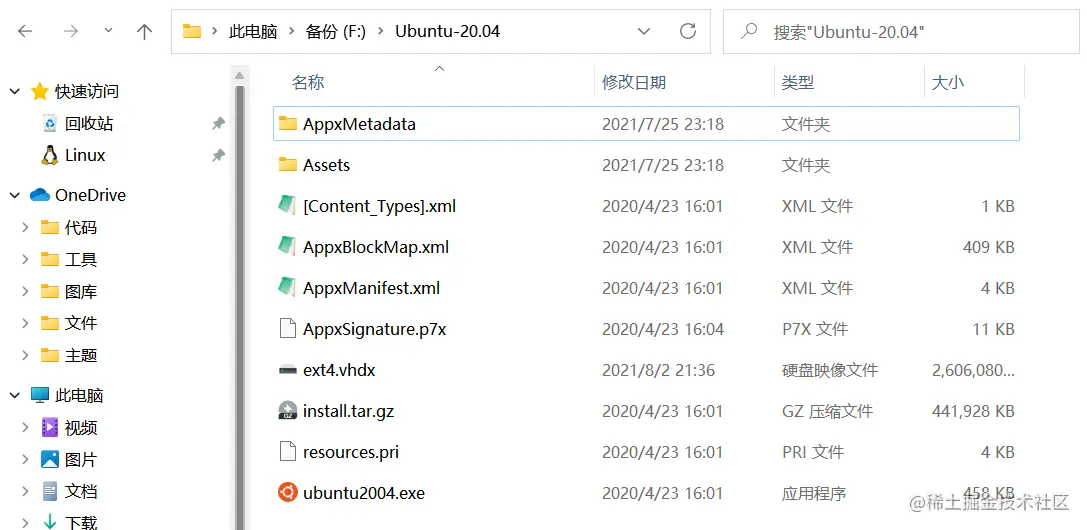Select the AppxMetadata folder icon
Screen dimensions: 1087x530
tap(288, 123)
